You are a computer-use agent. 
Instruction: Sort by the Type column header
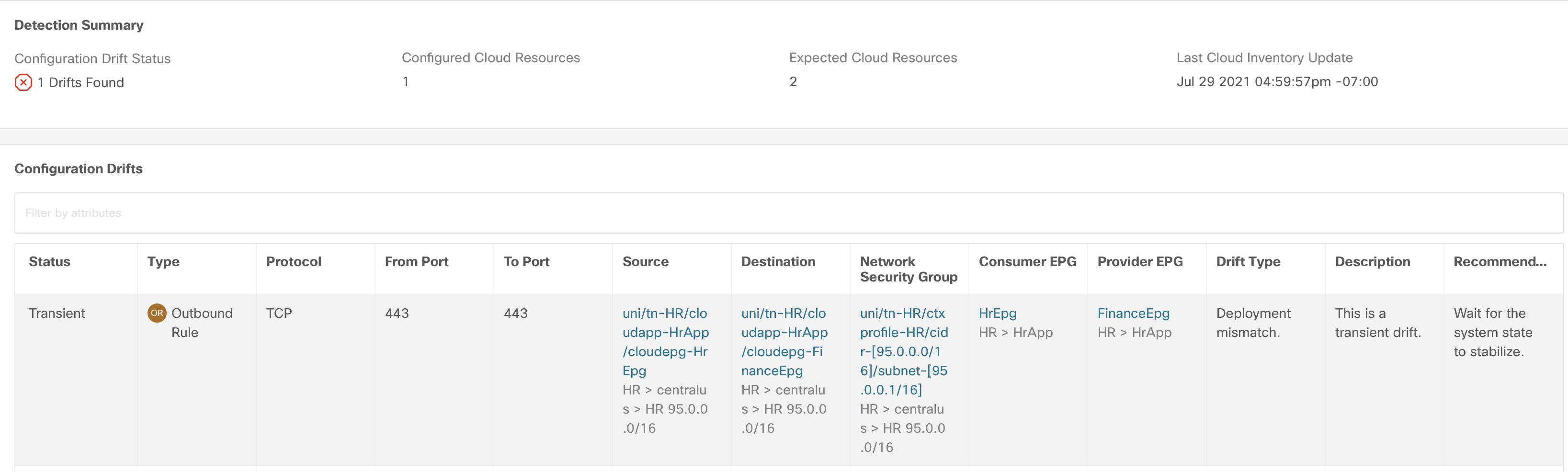163,261
